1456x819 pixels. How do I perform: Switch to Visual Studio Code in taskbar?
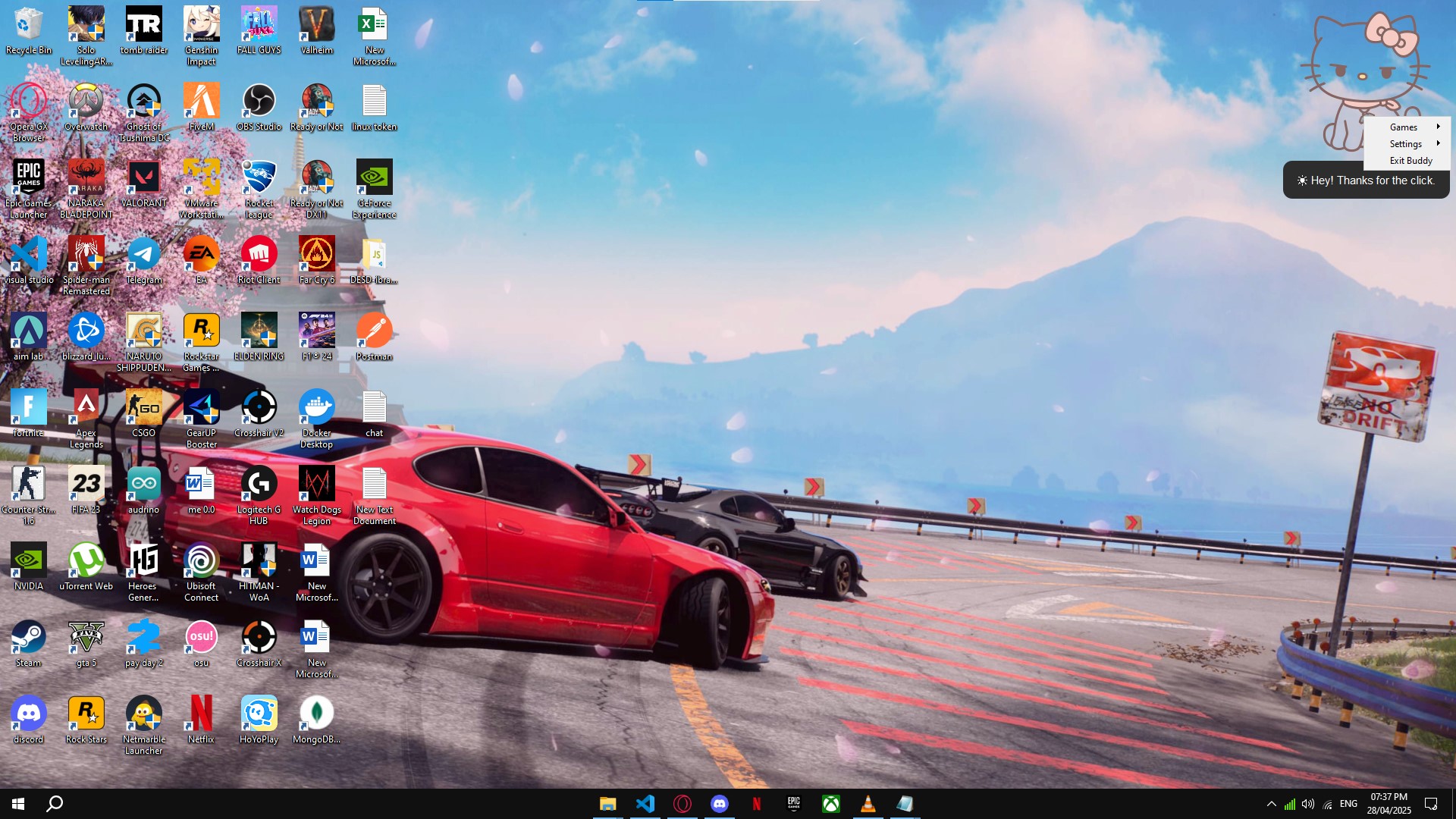(x=645, y=804)
